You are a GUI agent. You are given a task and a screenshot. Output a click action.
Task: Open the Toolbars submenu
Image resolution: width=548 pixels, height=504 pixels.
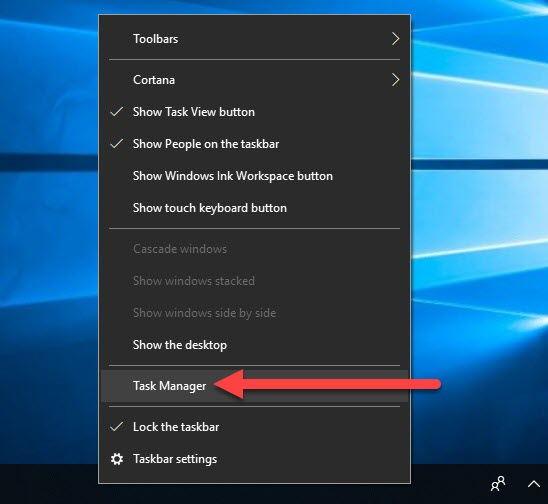(x=254, y=39)
